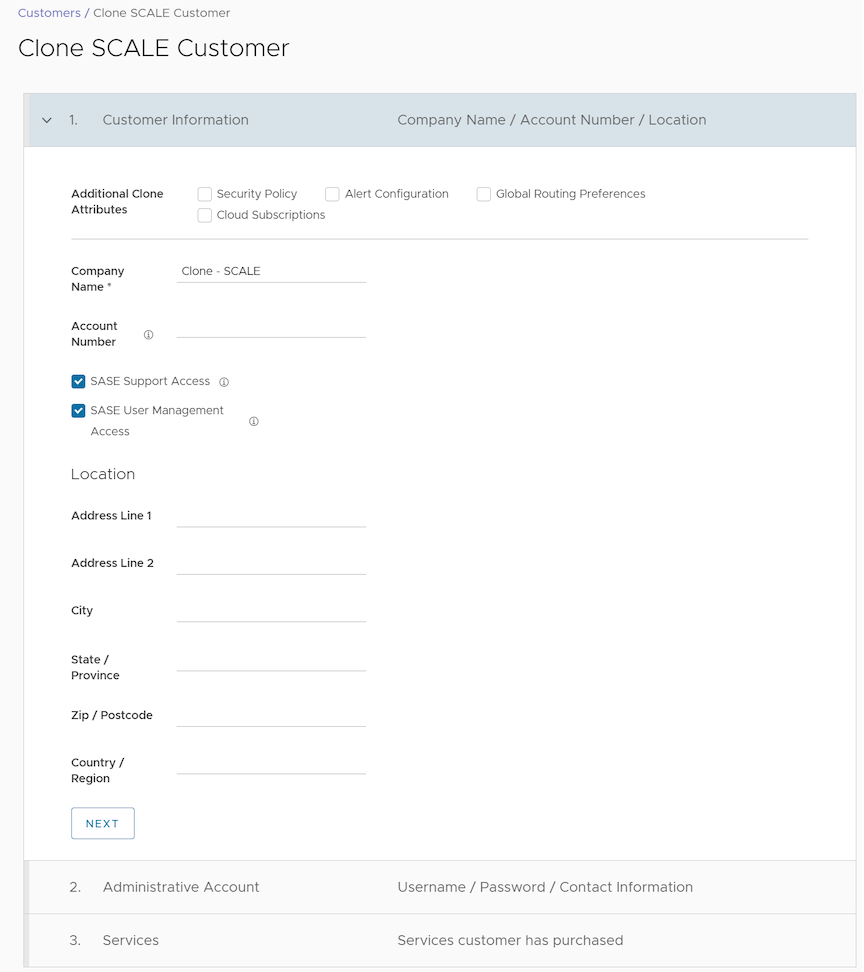Collapse the Customer Information section chevron
The height and width of the screenshot is (972, 864).
point(47,120)
